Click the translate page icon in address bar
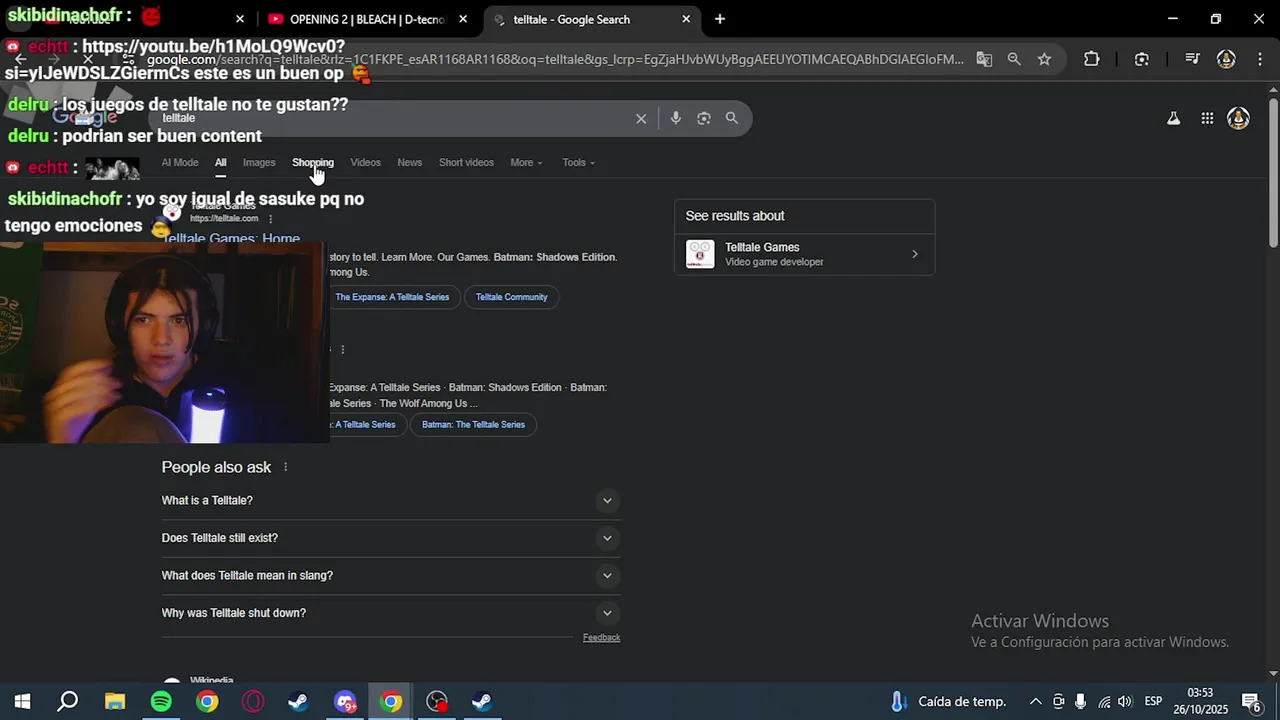1280x720 pixels. (984, 59)
